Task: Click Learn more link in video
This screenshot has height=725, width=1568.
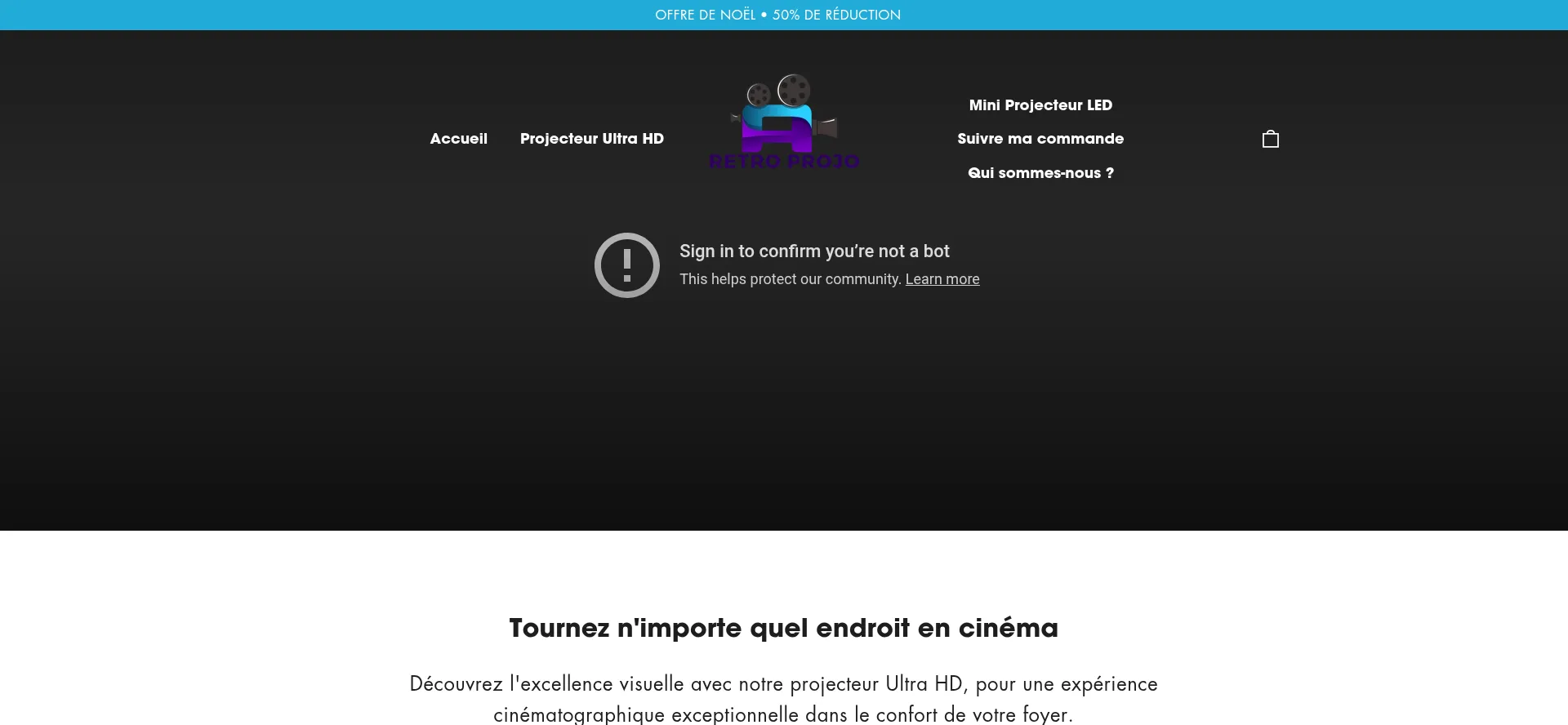Action: coord(942,279)
